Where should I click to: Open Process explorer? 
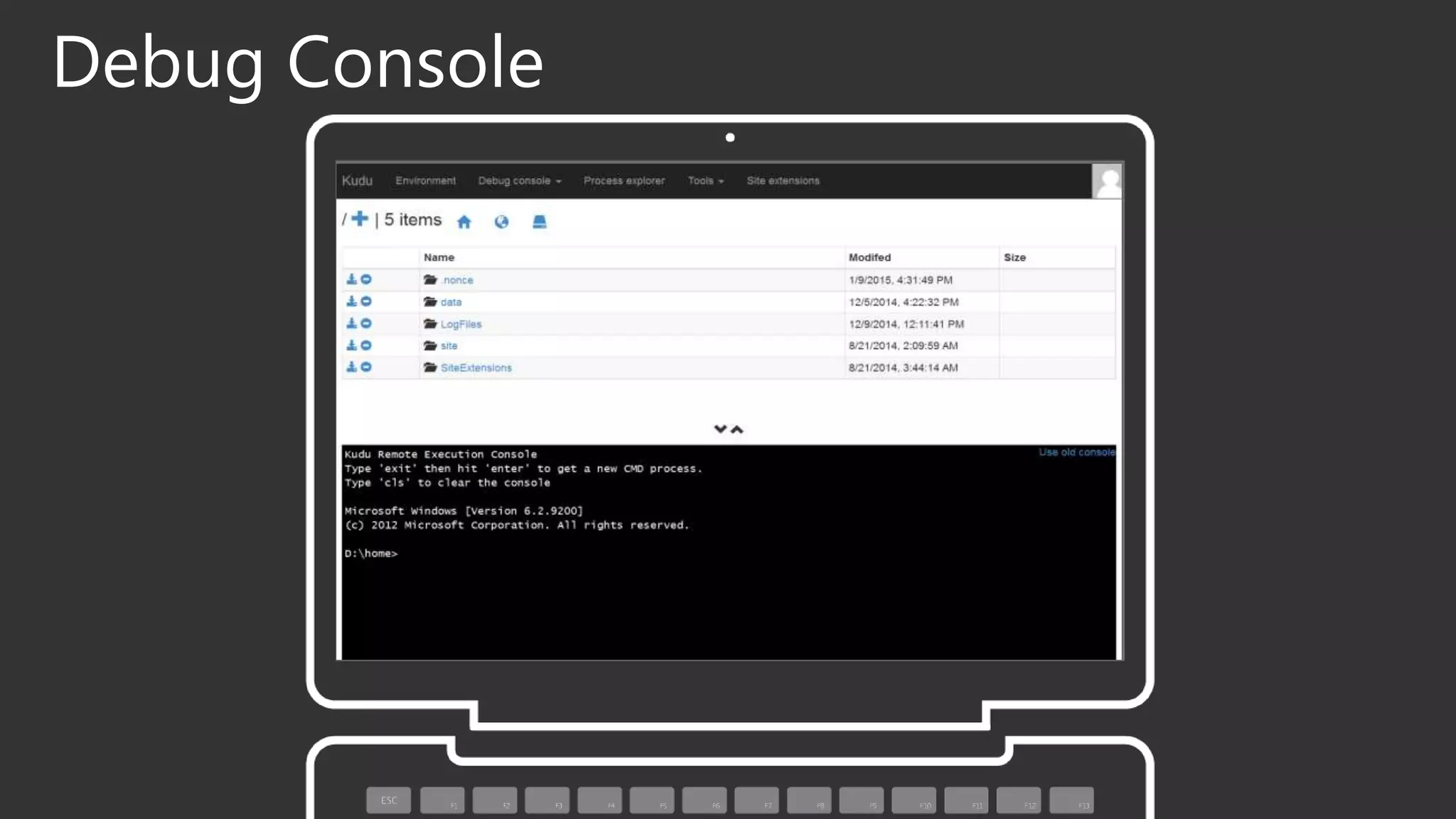(x=624, y=181)
